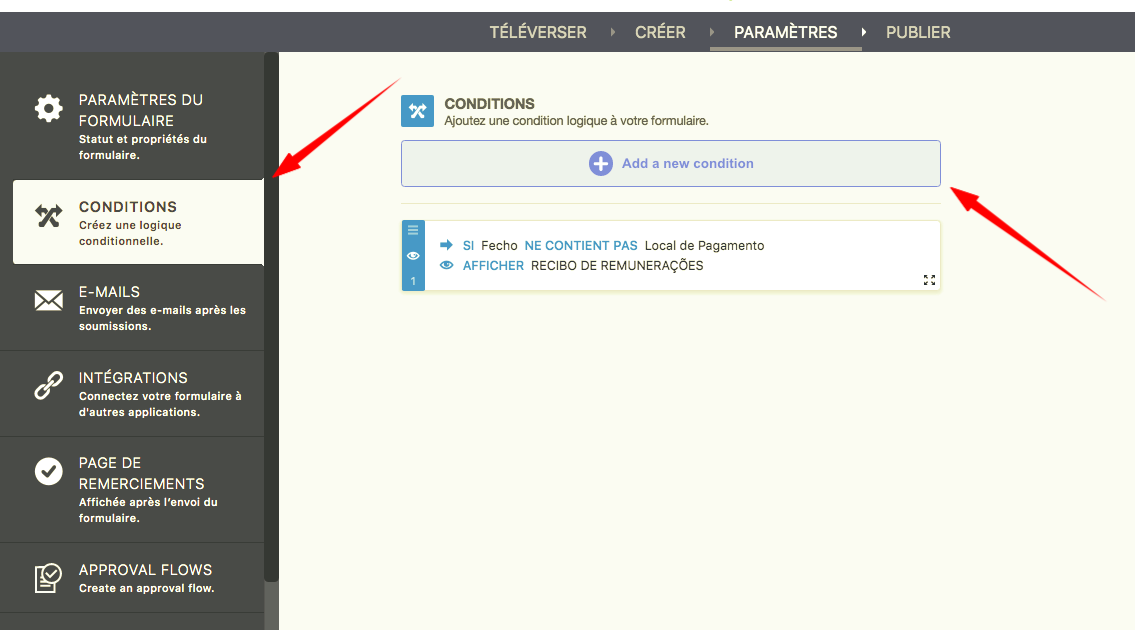Go to the PUBLIER tab
Image resolution: width=1135 pixels, height=630 pixels.
(918, 33)
